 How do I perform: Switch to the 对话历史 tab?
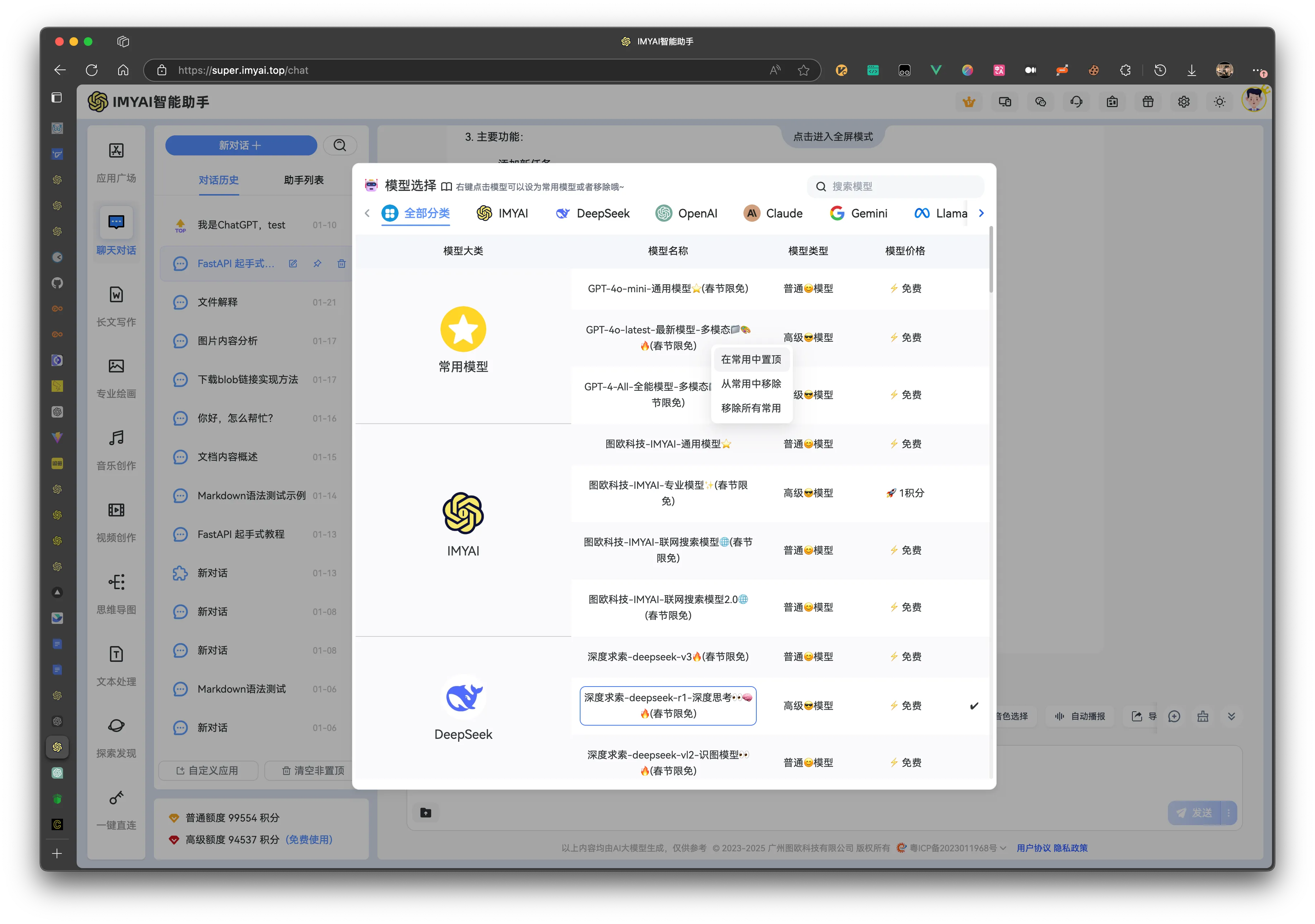point(218,180)
